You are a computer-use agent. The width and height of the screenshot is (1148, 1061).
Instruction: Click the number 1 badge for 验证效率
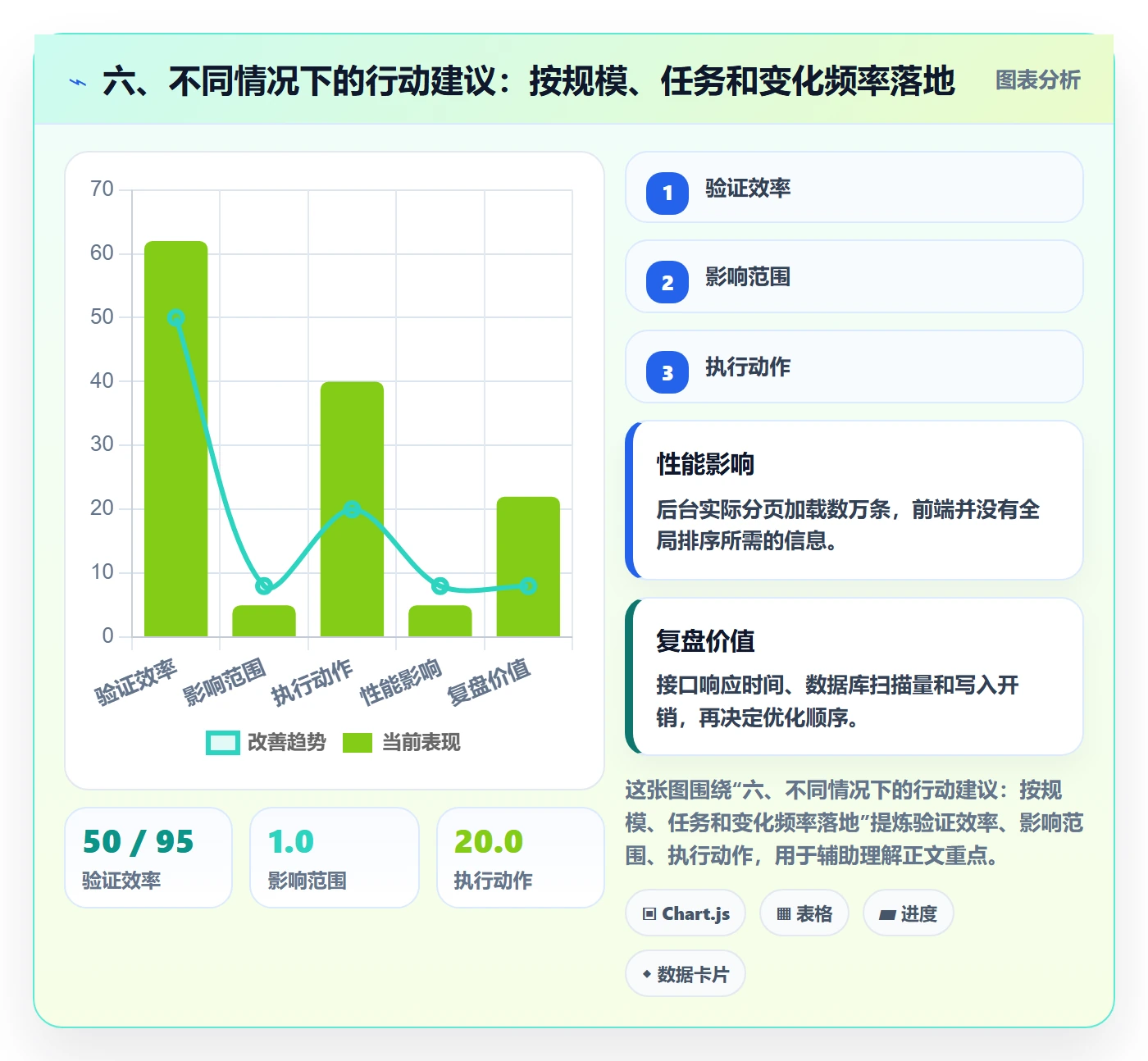tap(667, 194)
